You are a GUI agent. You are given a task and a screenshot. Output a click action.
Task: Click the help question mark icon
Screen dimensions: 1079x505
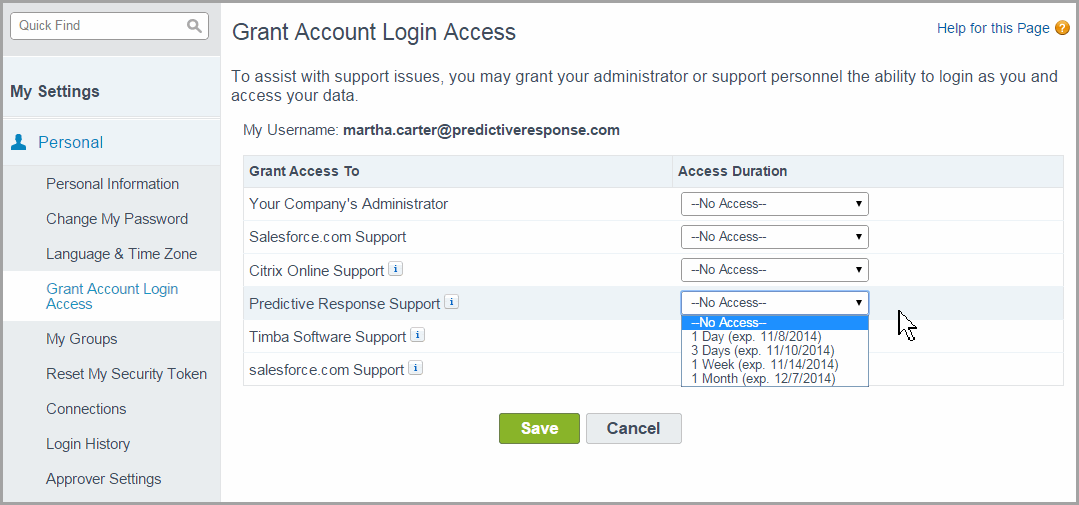(x=1062, y=28)
